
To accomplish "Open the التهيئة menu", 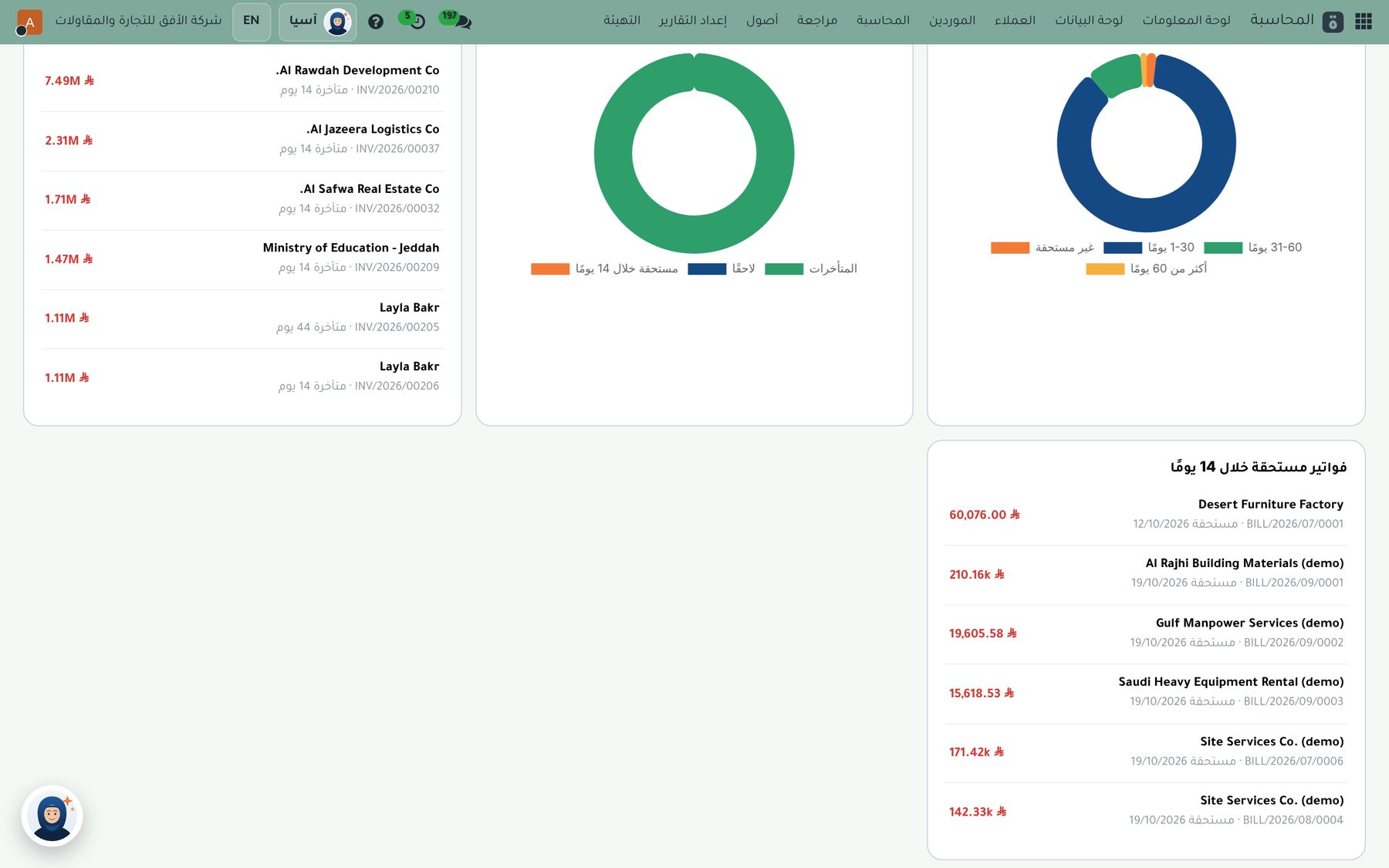I will pyautogui.click(x=622, y=20).
